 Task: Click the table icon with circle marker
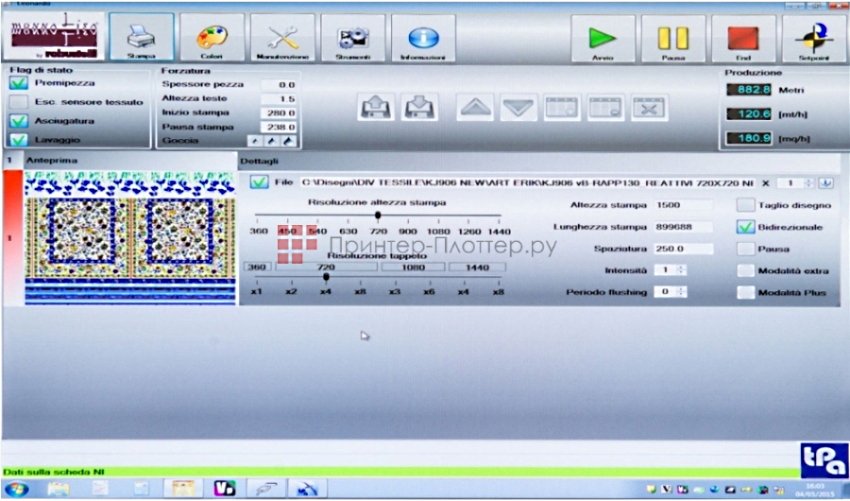606,107
